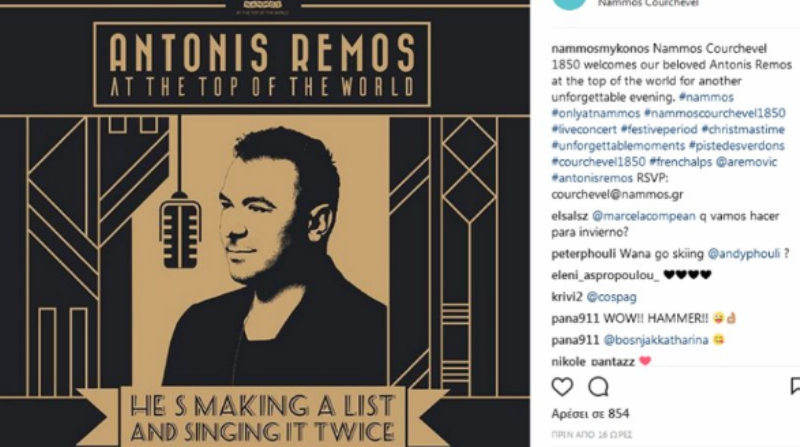Open the #christmastime hashtag
Viewport: 800px width, 447px height.
[x=743, y=130]
